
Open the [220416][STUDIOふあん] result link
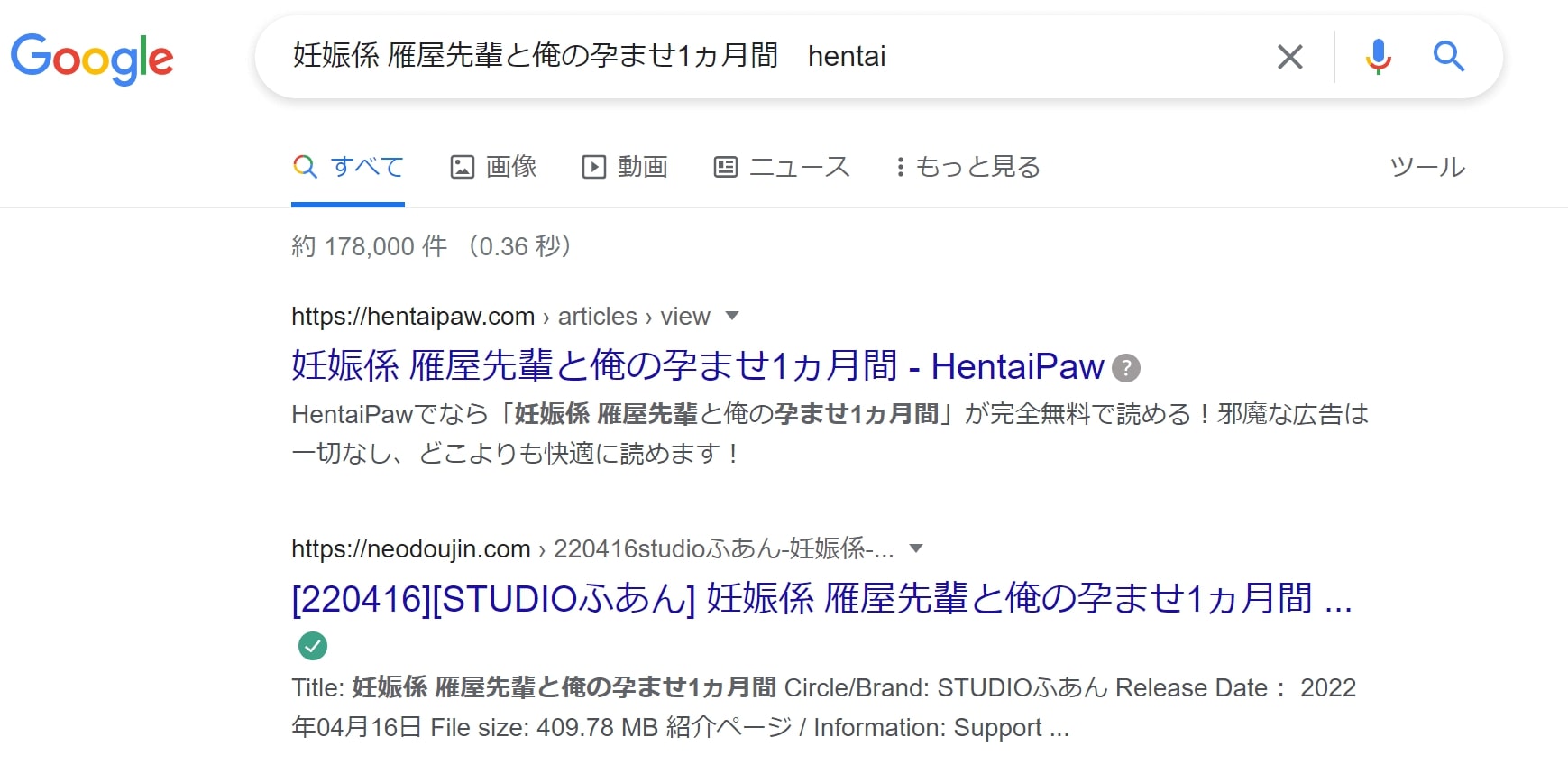pyautogui.click(x=821, y=599)
